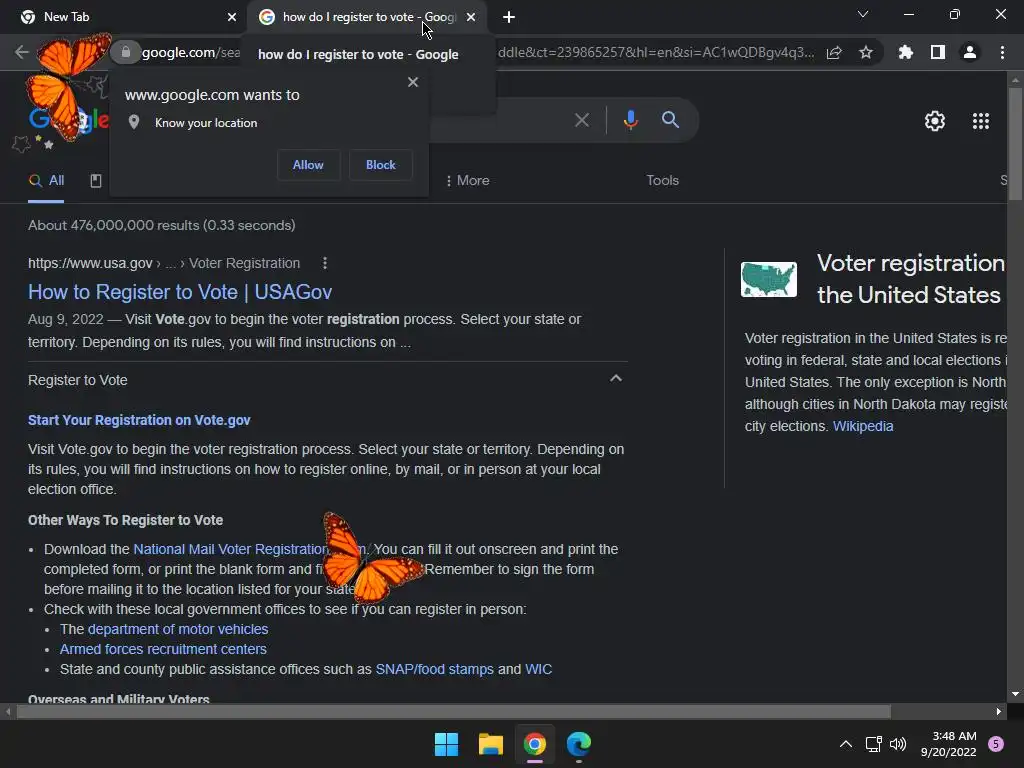Image resolution: width=1024 pixels, height=768 pixels.
Task: Open the USAGov result three-dot options
Action: [x=325, y=263]
